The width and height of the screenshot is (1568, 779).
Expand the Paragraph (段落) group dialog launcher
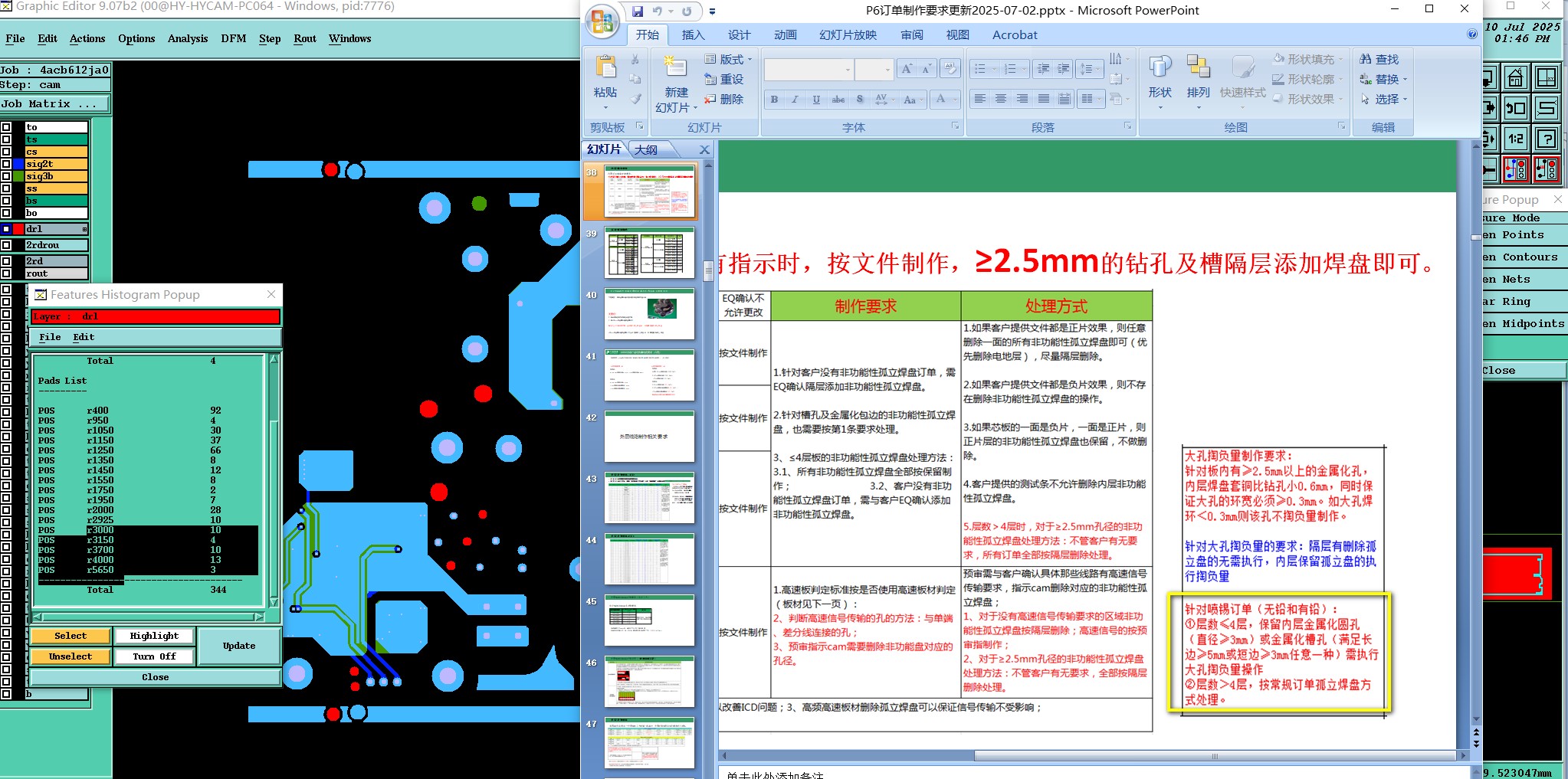tap(1128, 126)
